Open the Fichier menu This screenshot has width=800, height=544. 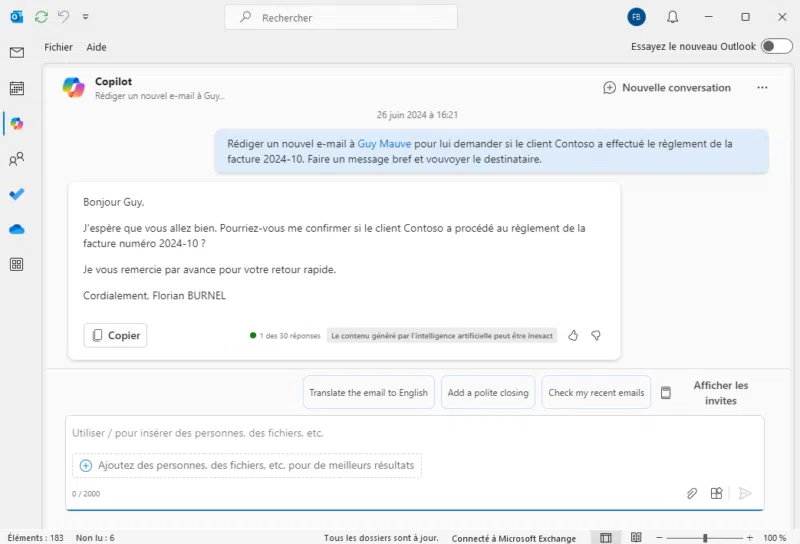pos(58,47)
